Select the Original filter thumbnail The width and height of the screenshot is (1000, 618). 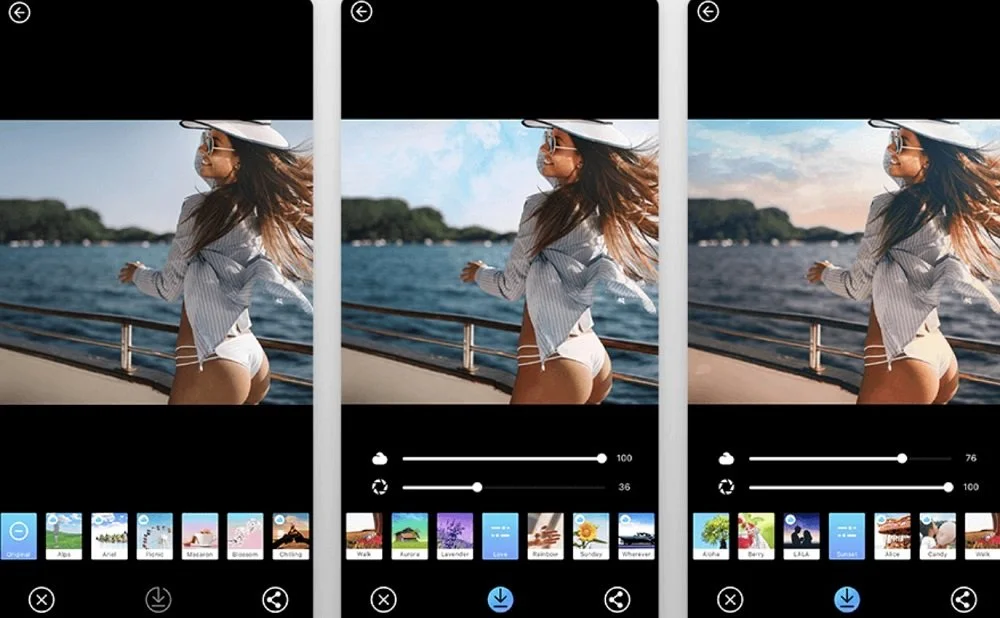[18, 536]
